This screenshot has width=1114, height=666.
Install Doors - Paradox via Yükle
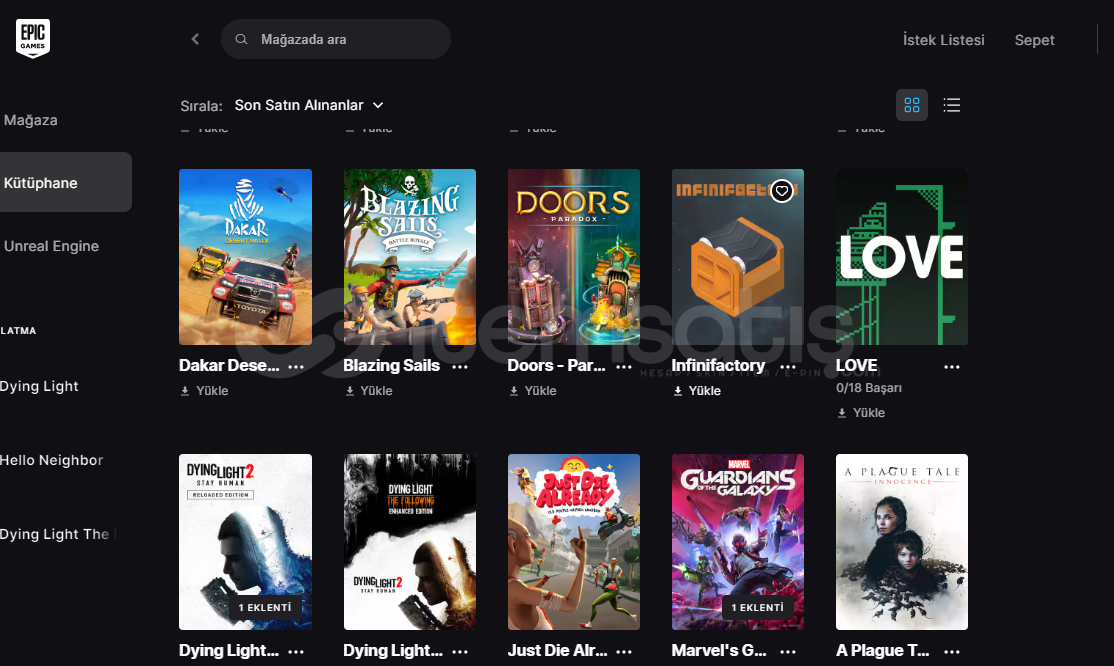tap(533, 391)
